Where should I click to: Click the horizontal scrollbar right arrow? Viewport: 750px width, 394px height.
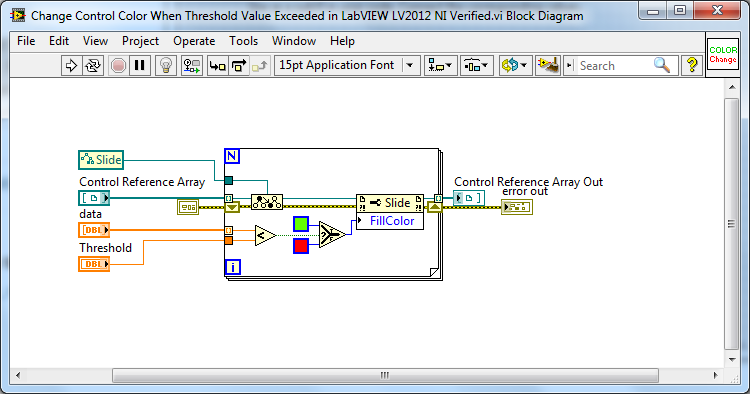point(716,375)
